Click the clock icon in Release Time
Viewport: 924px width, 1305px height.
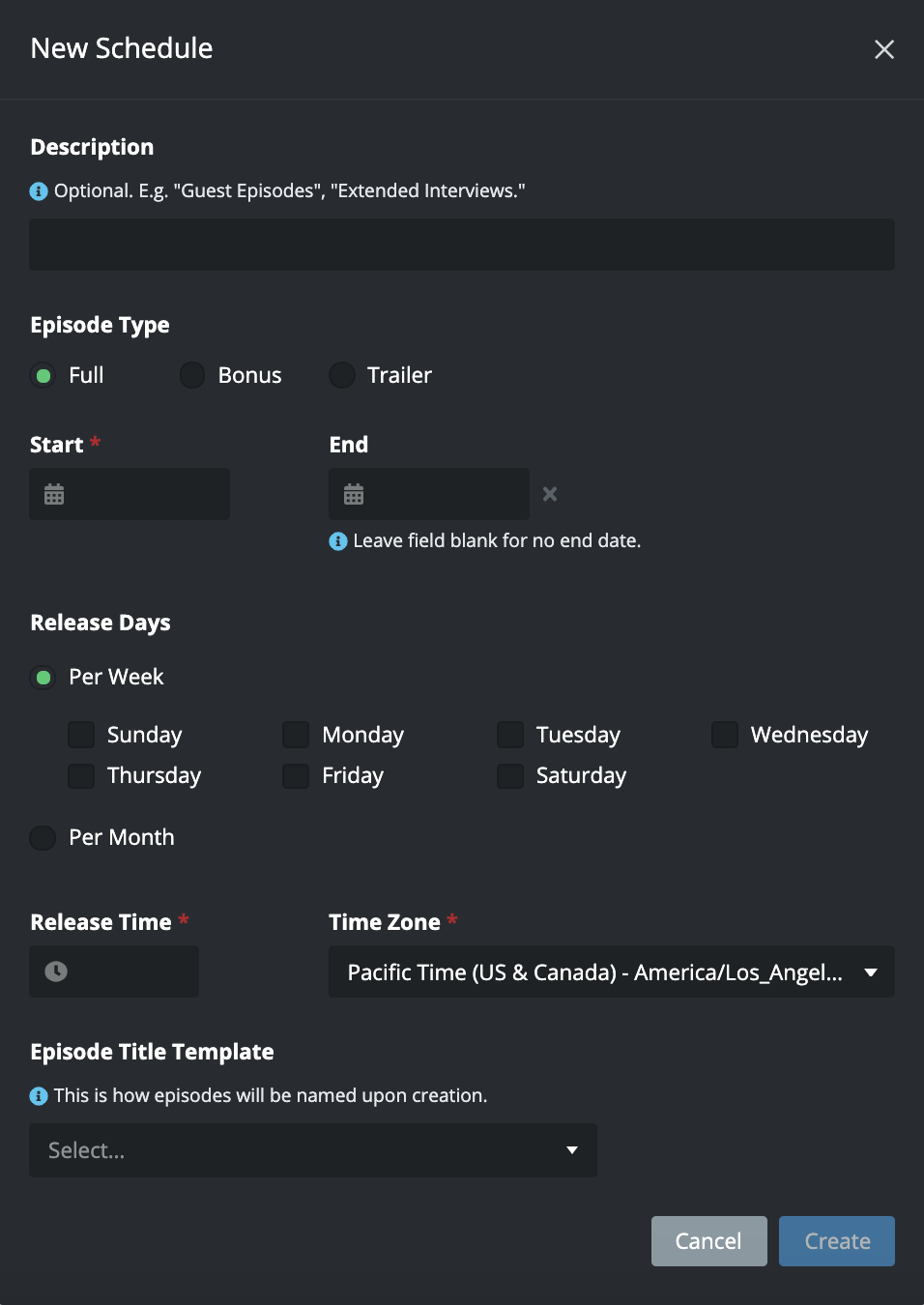coord(56,971)
